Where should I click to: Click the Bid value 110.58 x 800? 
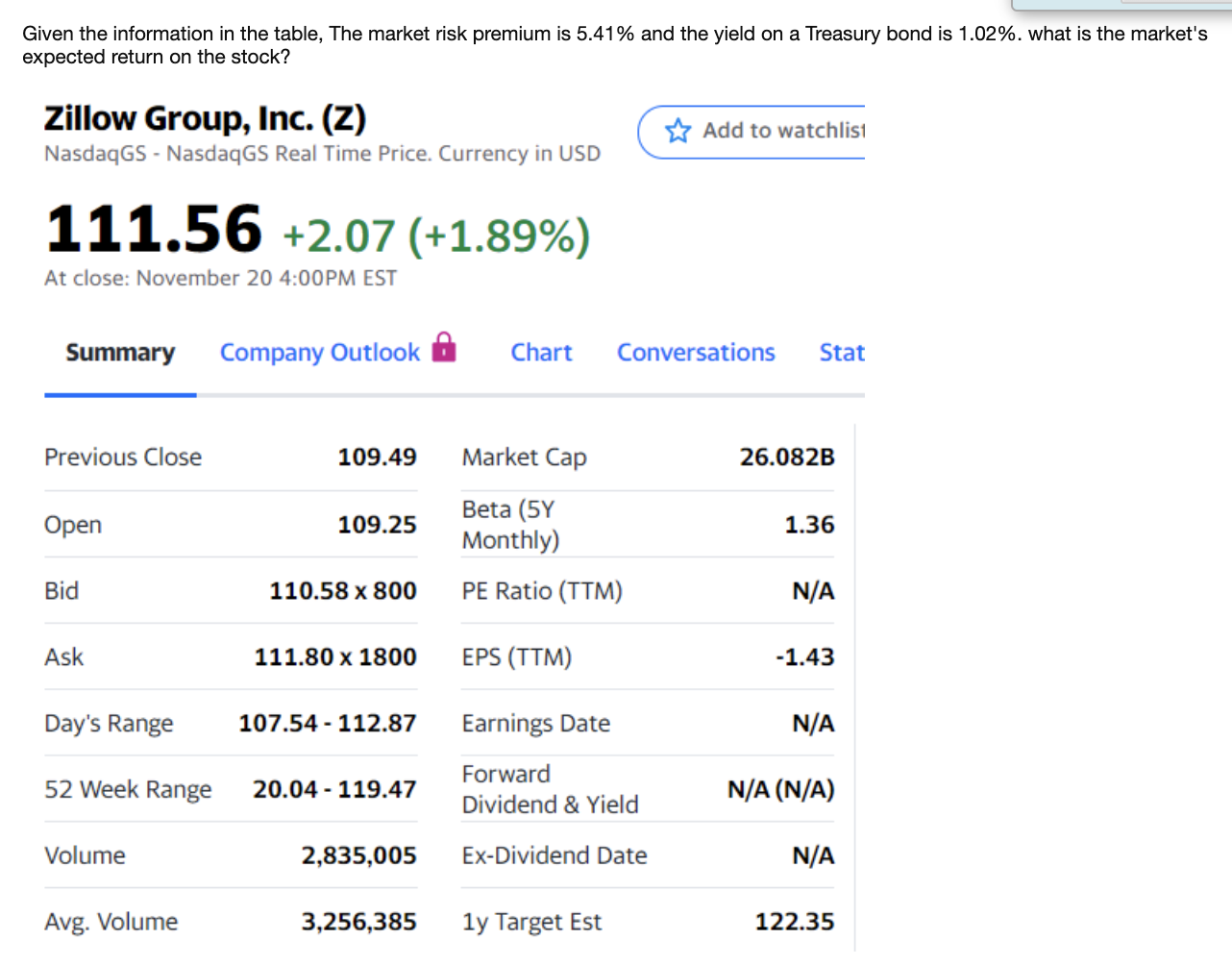point(343,591)
